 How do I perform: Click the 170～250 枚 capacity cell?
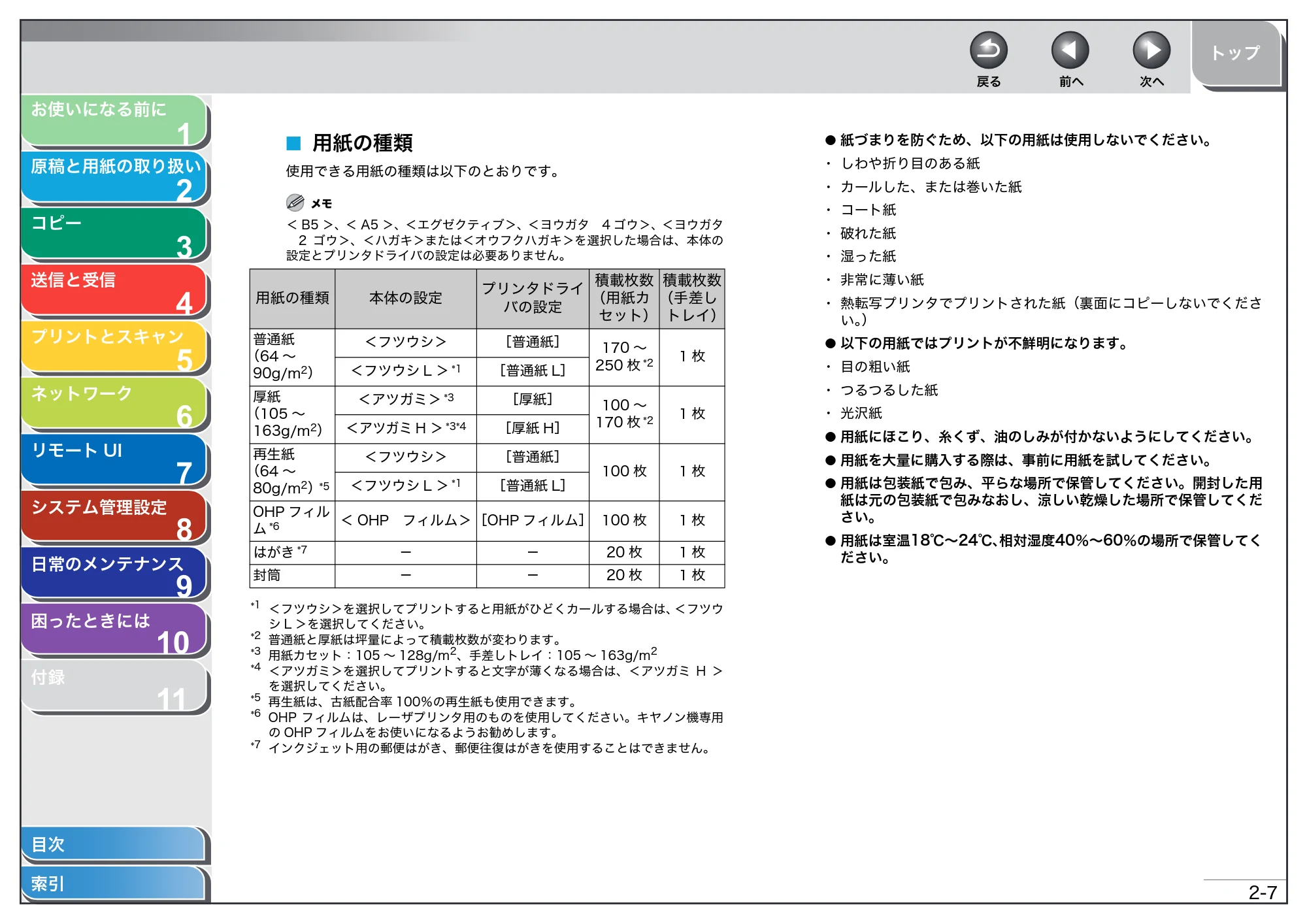624,357
